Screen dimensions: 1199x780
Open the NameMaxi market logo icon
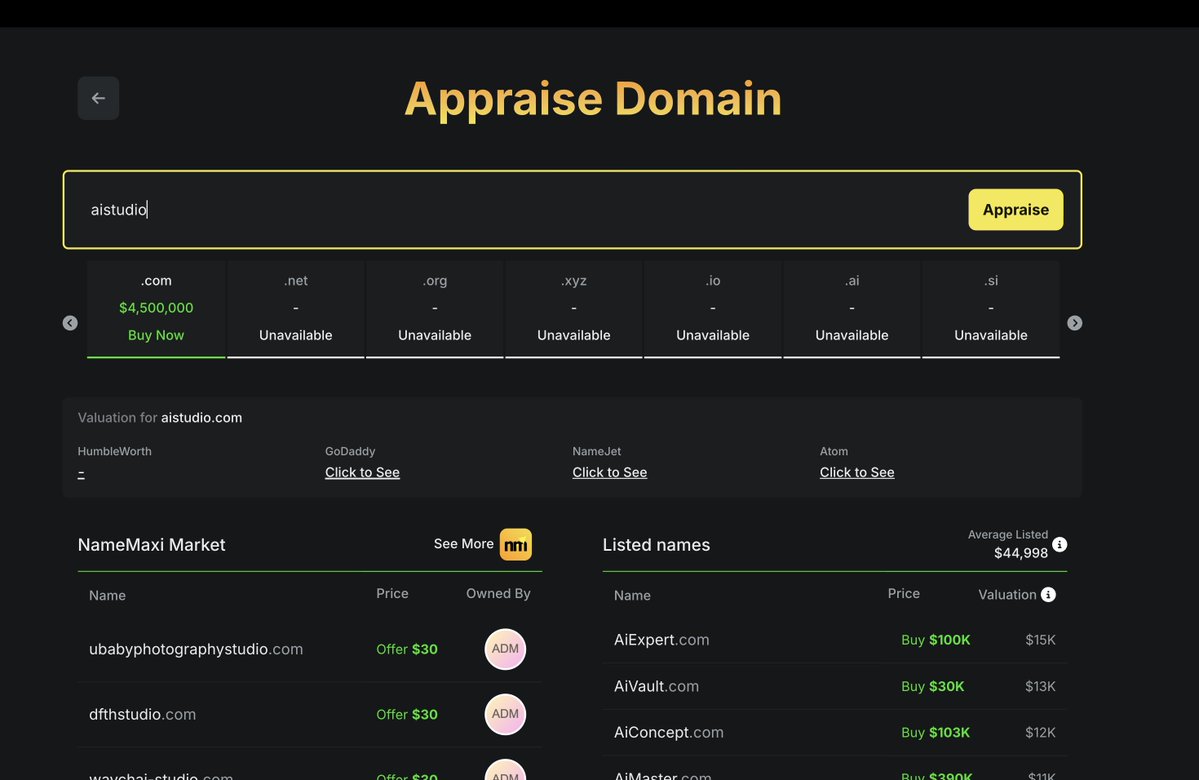tap(515, 544)
